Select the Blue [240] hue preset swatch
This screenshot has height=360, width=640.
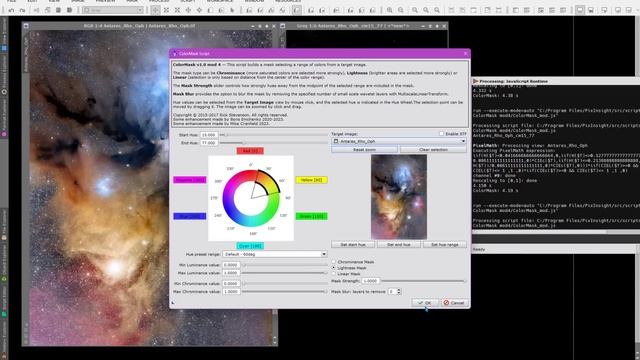[x=190, y=216]
